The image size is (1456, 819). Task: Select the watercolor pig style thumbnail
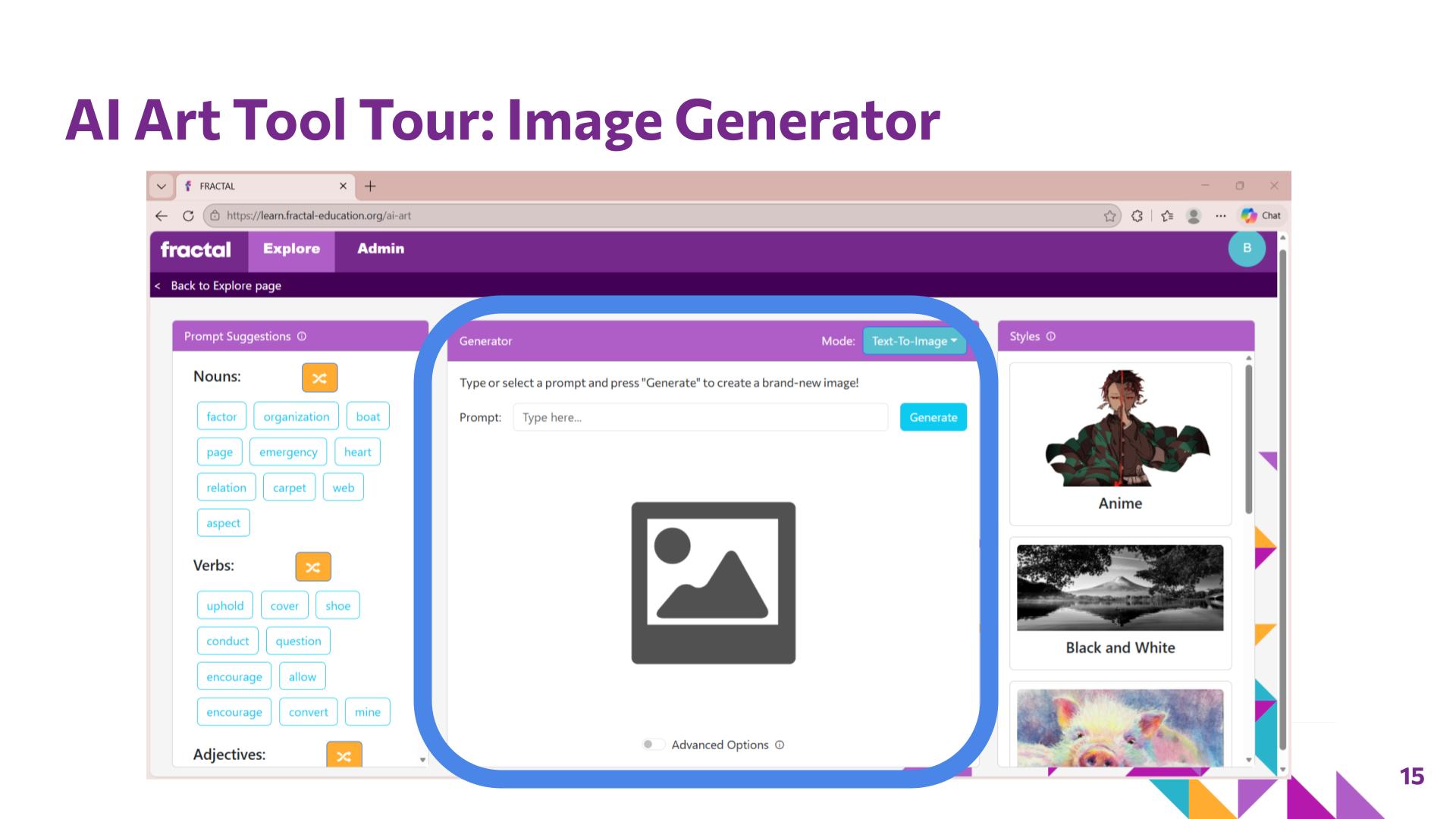click(x=1120, y=726)
